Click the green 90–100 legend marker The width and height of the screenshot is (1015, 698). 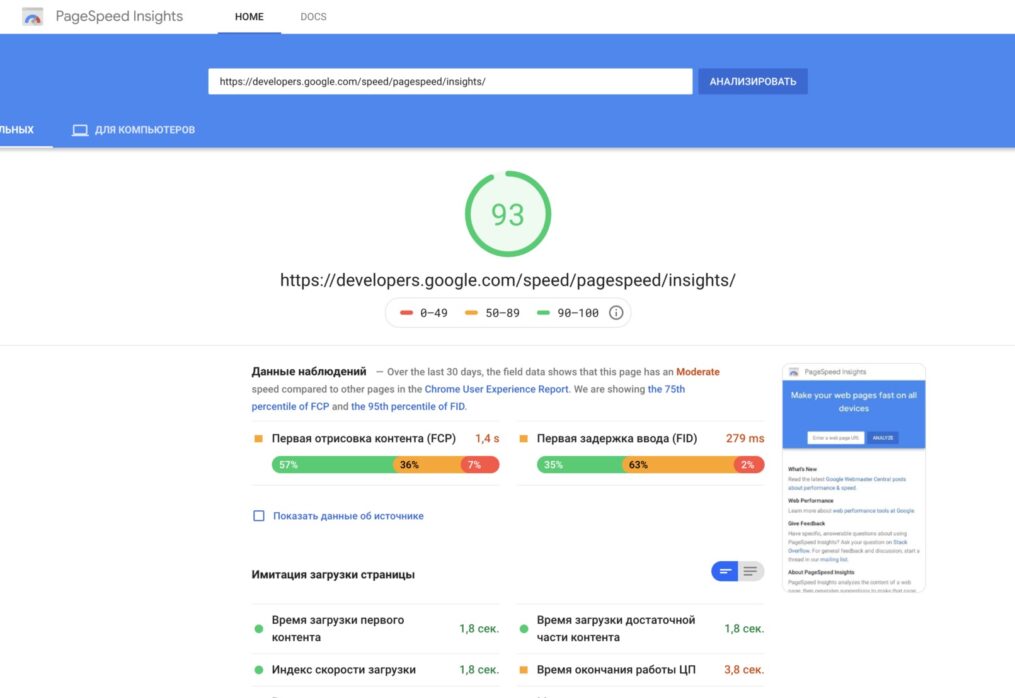click(543, 313)
